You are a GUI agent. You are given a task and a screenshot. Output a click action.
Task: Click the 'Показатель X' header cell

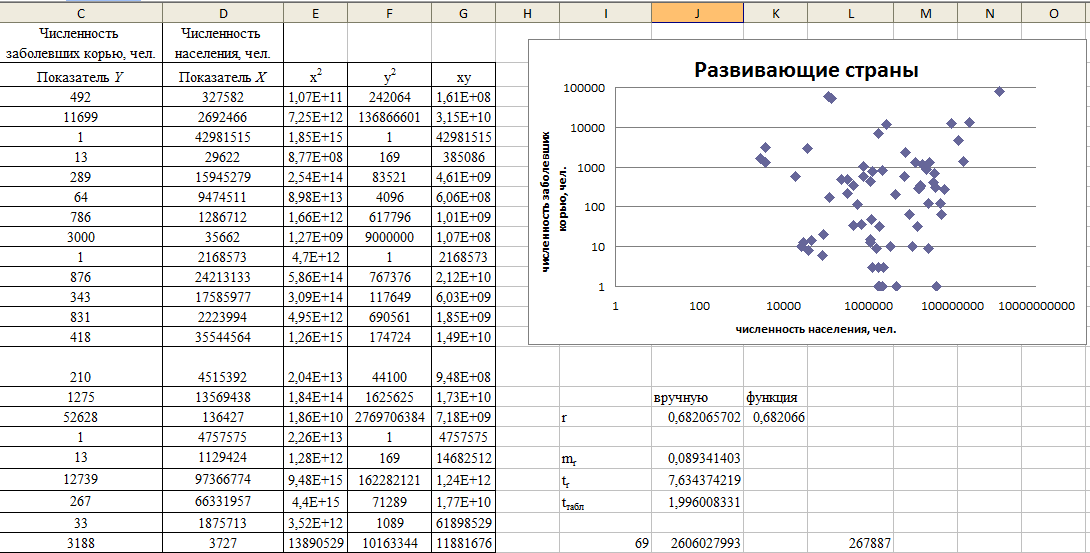(222, 77)
